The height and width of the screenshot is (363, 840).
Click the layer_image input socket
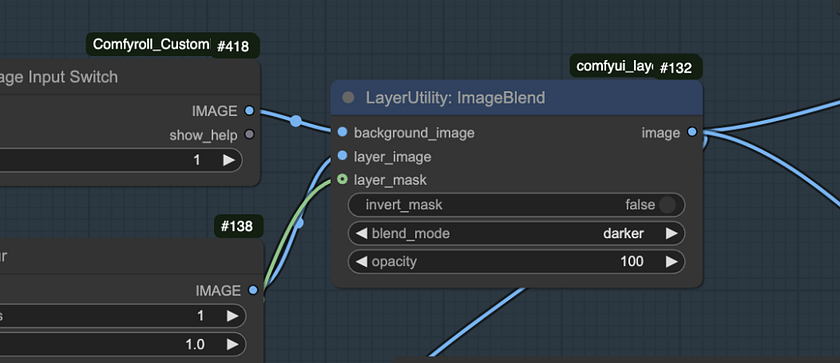343,156
